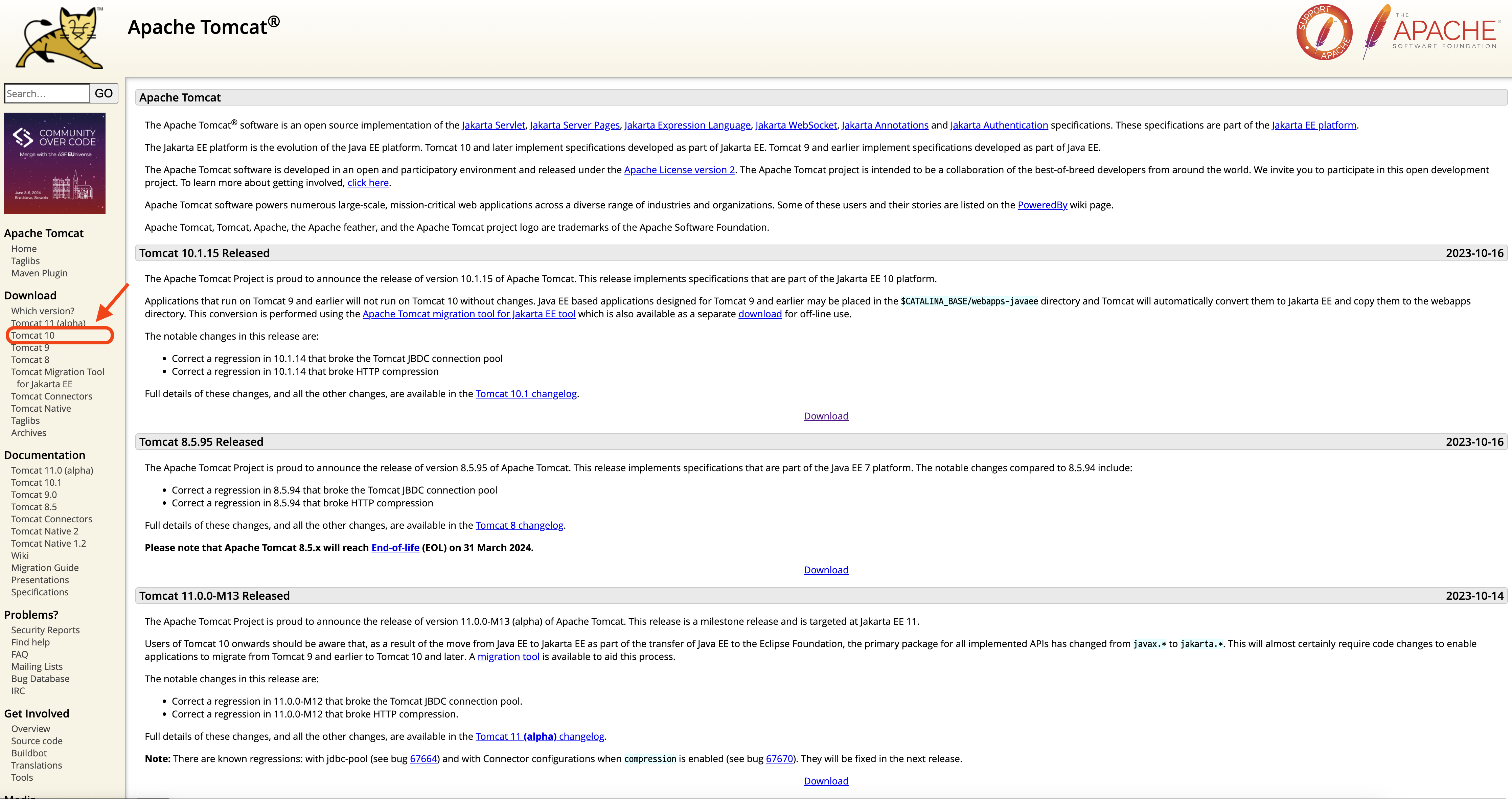Follow the Apache License version 2 link
The width and height of the screenshot is (1512, 799).
tap(679, 170)
